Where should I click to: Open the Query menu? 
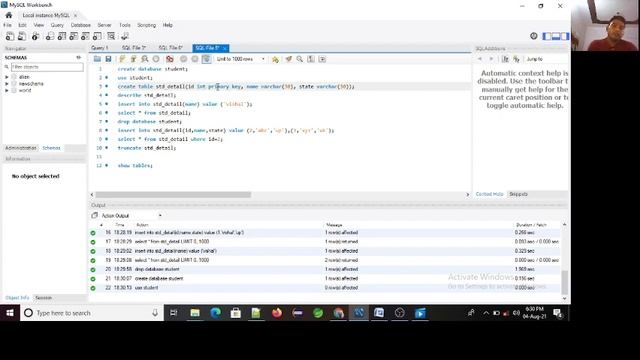click(x=57, y=25)
